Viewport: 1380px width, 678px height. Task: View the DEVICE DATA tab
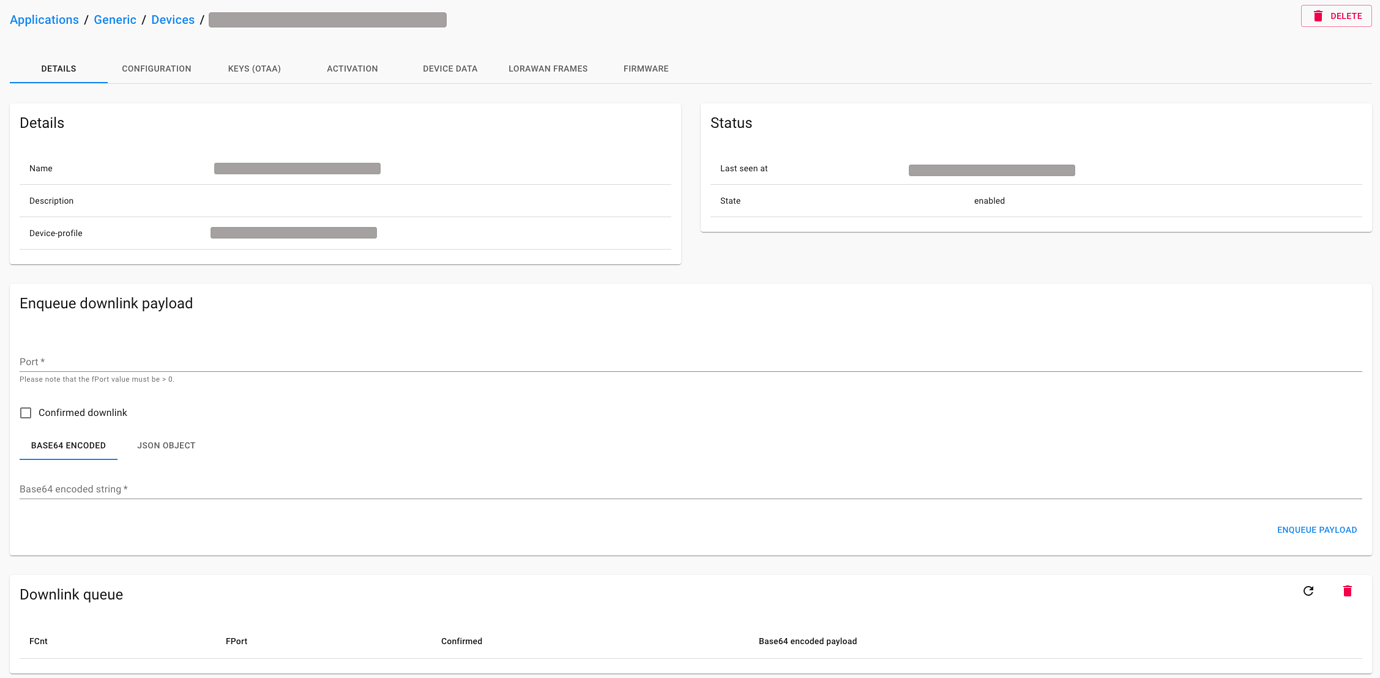[450, 68]
